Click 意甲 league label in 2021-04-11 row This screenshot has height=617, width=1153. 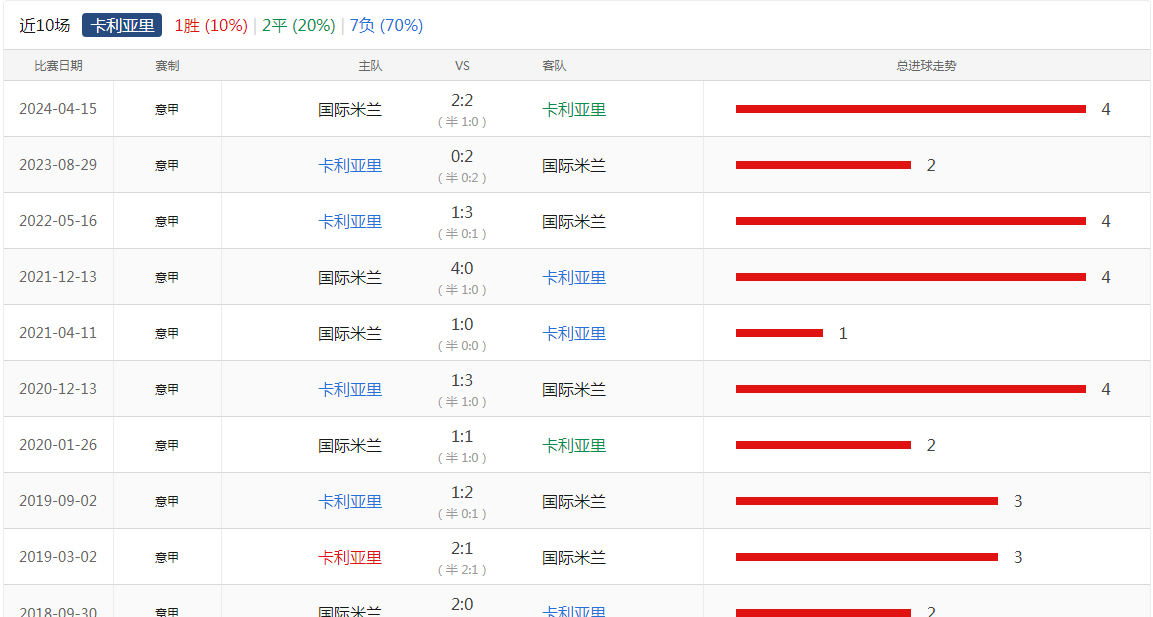tap(167, 333)
